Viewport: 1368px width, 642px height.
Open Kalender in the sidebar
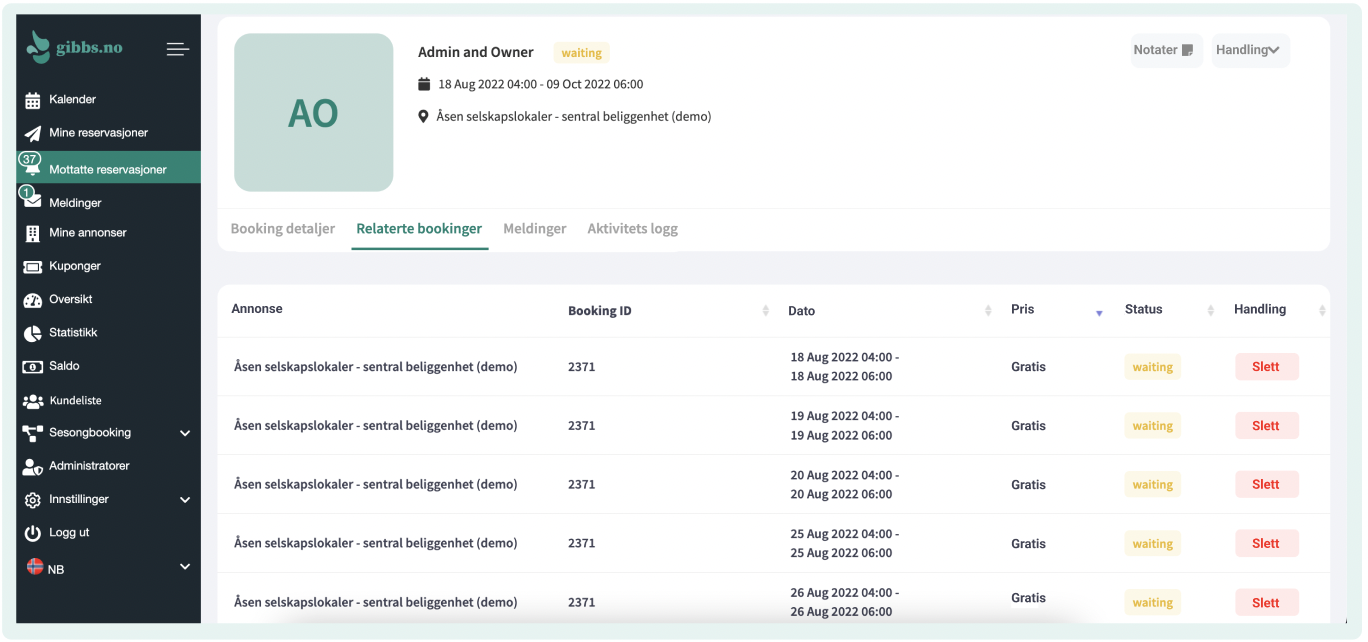tap(72, 100)
